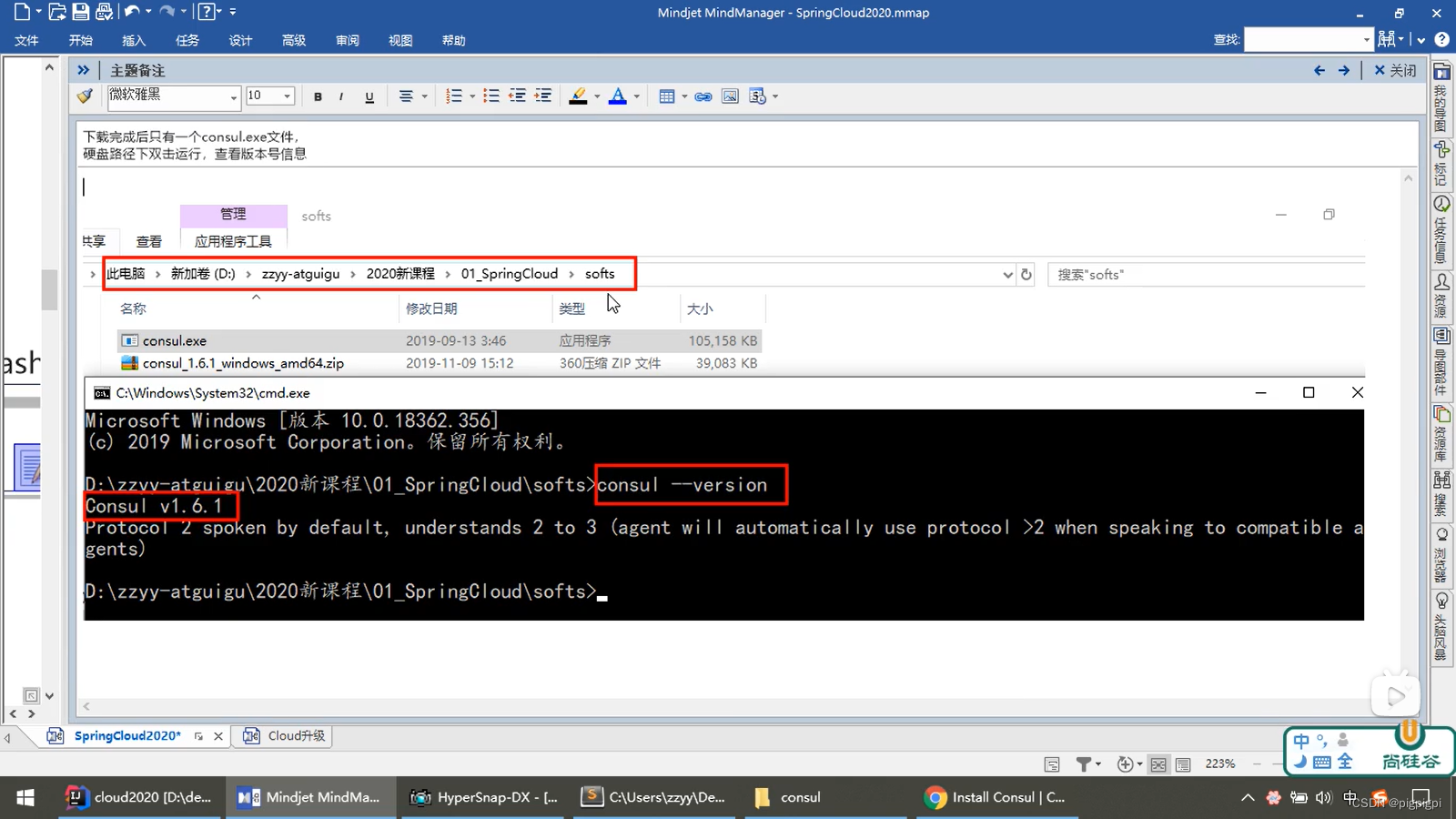
Task: Open highlight color dropdown arrow
Action: pyautogui.click(x=597, y=96)
